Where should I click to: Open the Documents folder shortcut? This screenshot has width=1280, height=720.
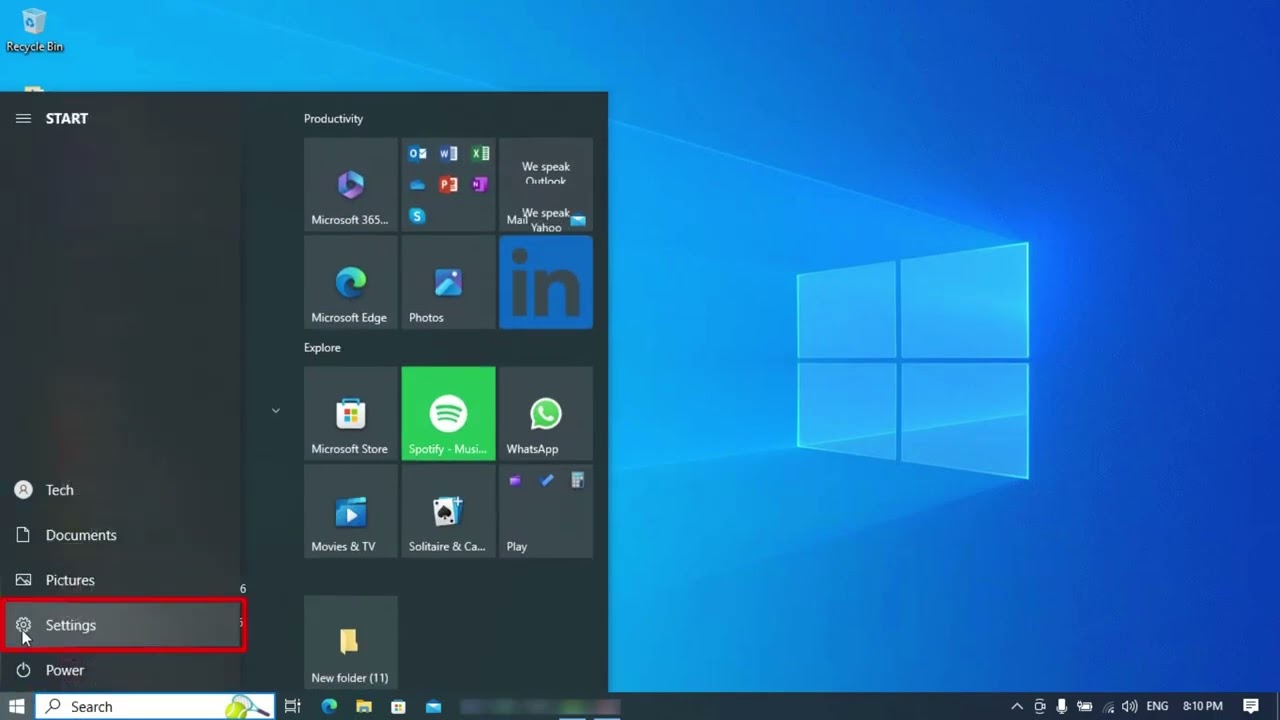tap(121, 535)
